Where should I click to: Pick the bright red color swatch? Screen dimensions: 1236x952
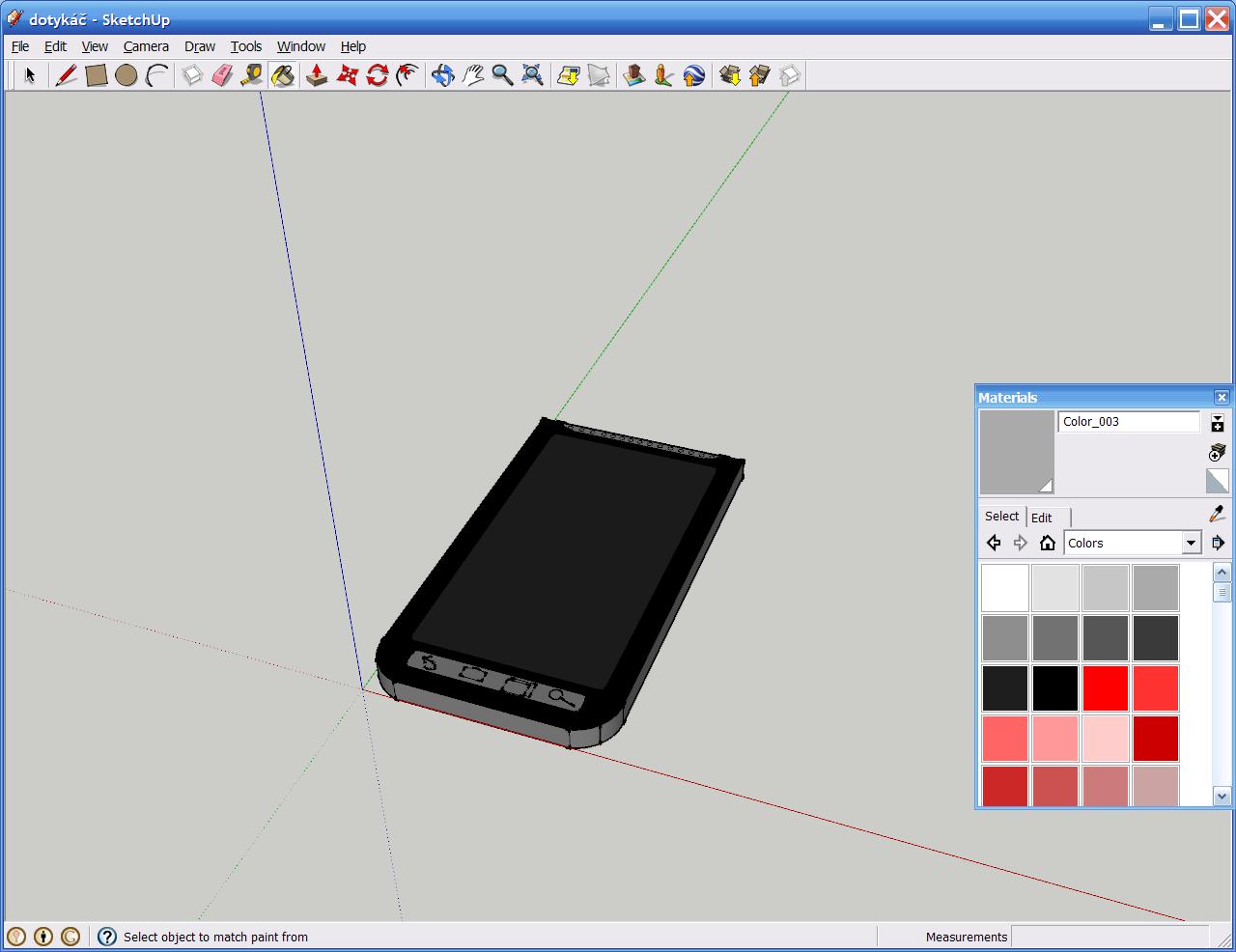point(1106,688)
